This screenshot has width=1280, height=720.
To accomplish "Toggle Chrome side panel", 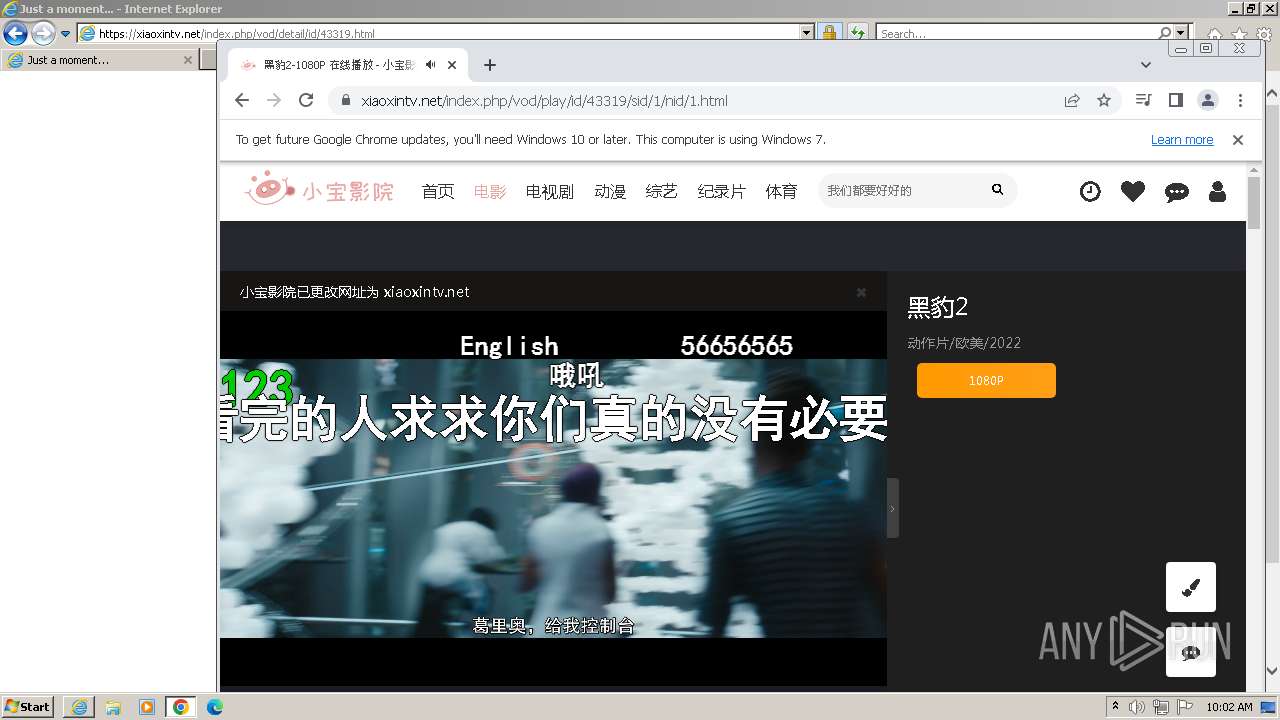I will click(x=1176, y=100).
